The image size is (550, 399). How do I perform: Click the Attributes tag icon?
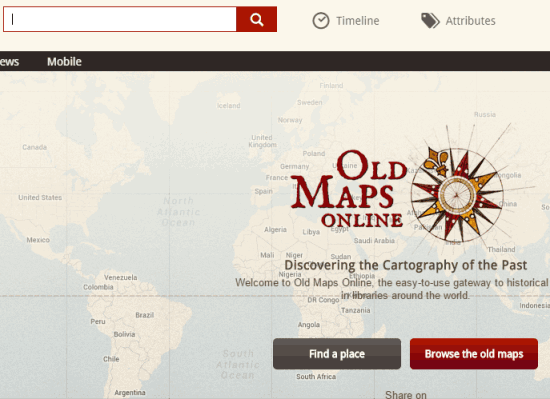point(430,21)
